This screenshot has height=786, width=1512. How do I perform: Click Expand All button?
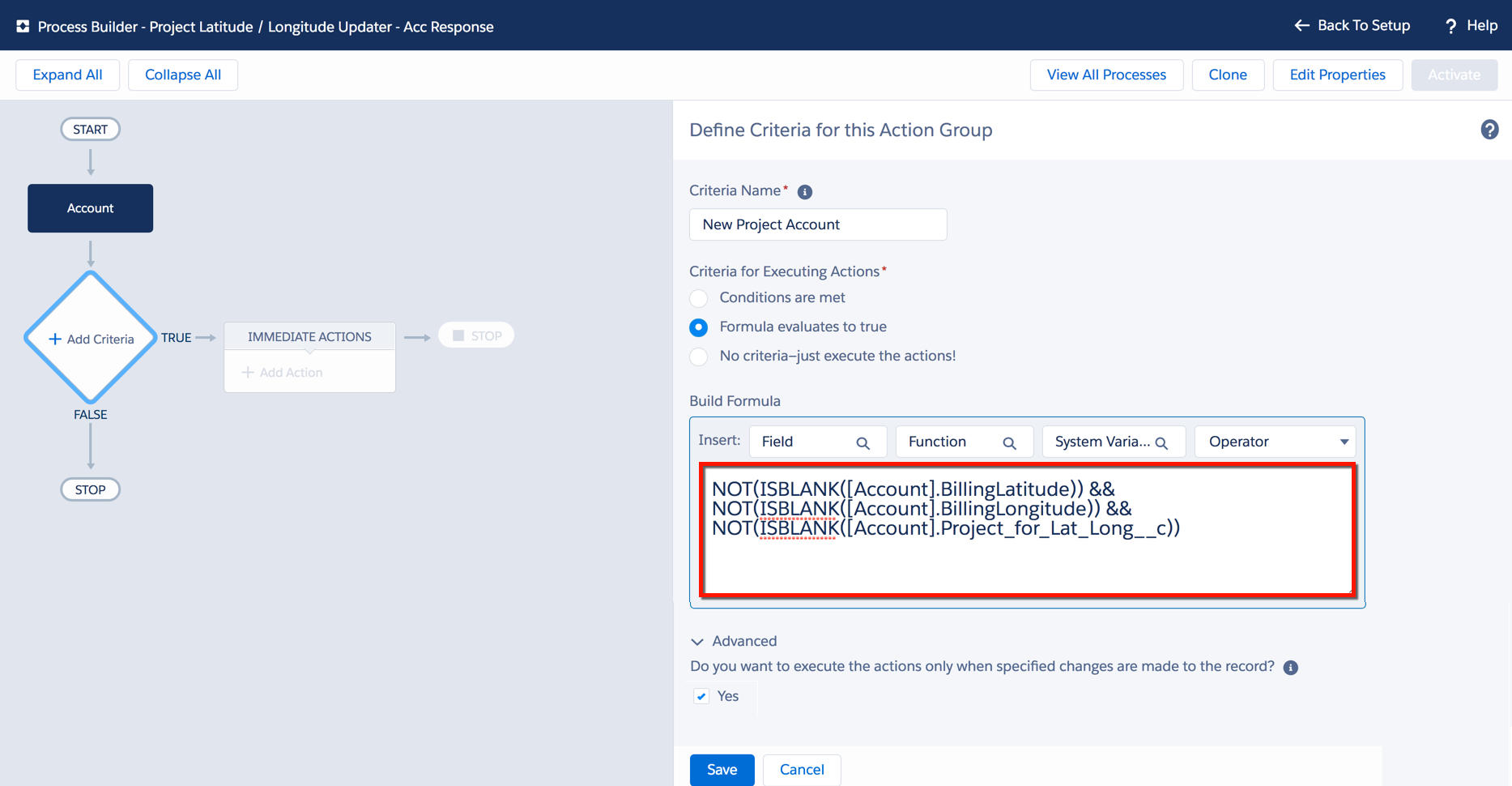tap(67, 75)
